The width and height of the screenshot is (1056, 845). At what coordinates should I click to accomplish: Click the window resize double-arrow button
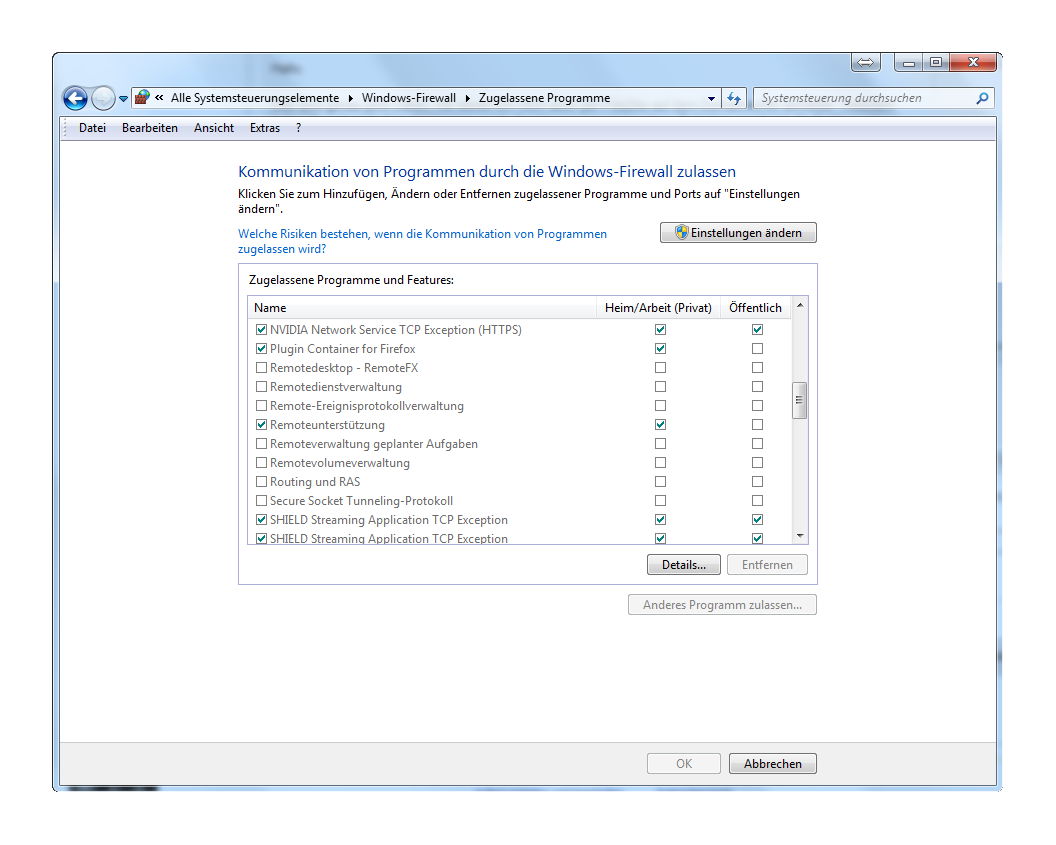(x=866, y=63)
